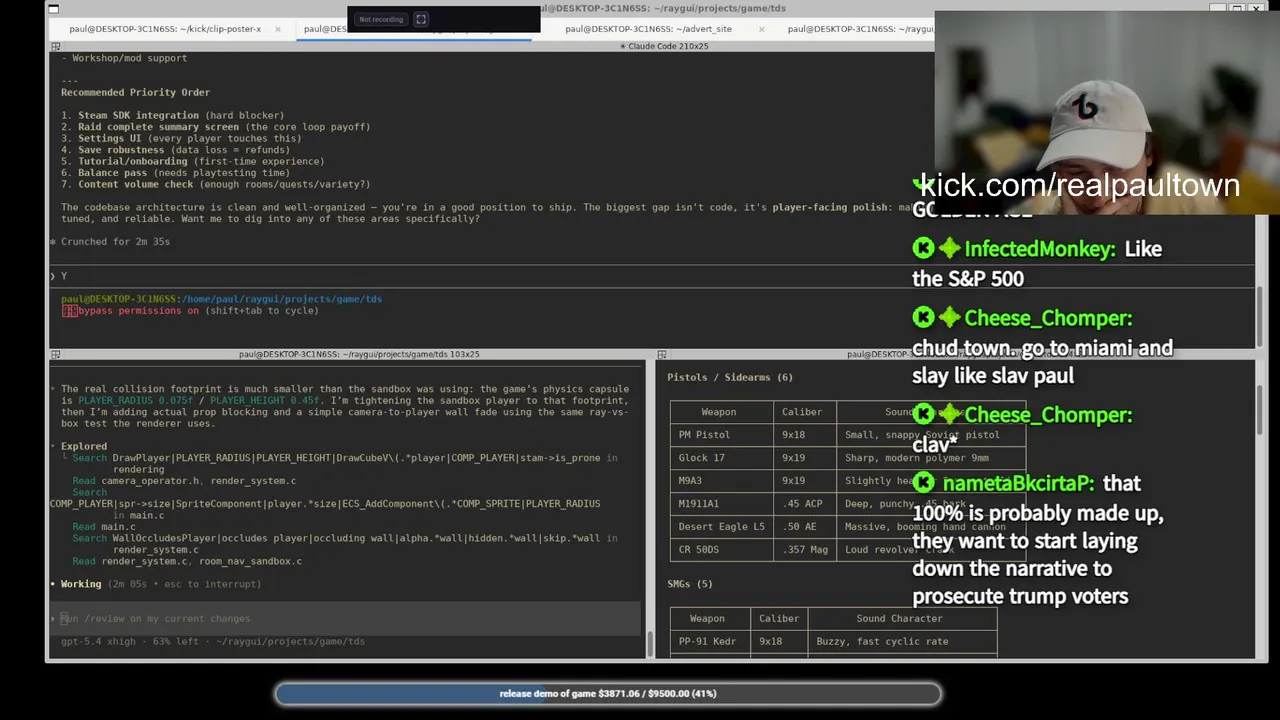Click the 'Balance pass' priority item
This screenshot has height=720, width=1280.
(x=112, y=173)
